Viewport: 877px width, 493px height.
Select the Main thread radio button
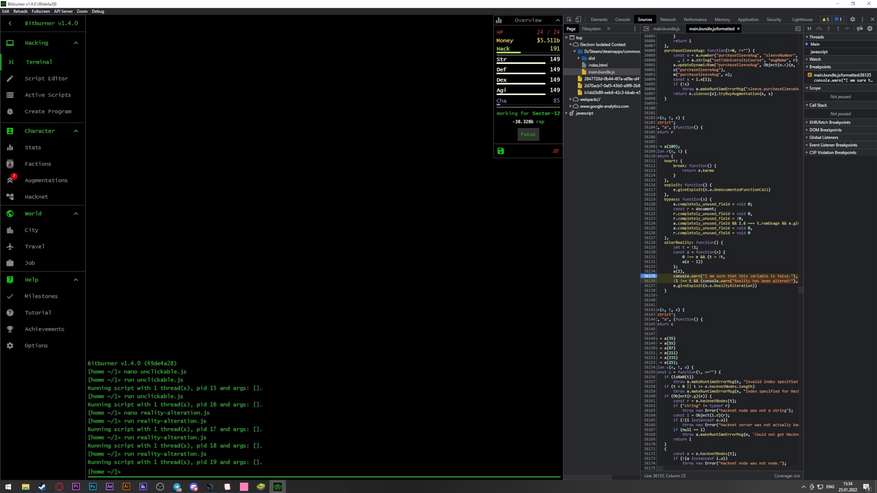[x=808, y=44]
